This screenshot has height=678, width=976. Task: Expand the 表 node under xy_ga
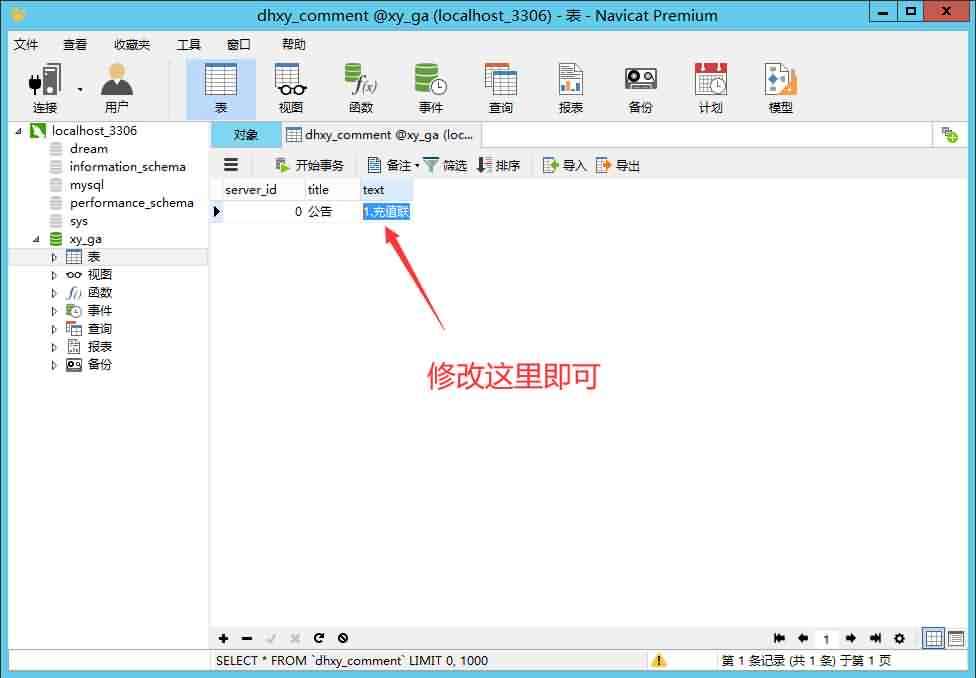point(54,257)
